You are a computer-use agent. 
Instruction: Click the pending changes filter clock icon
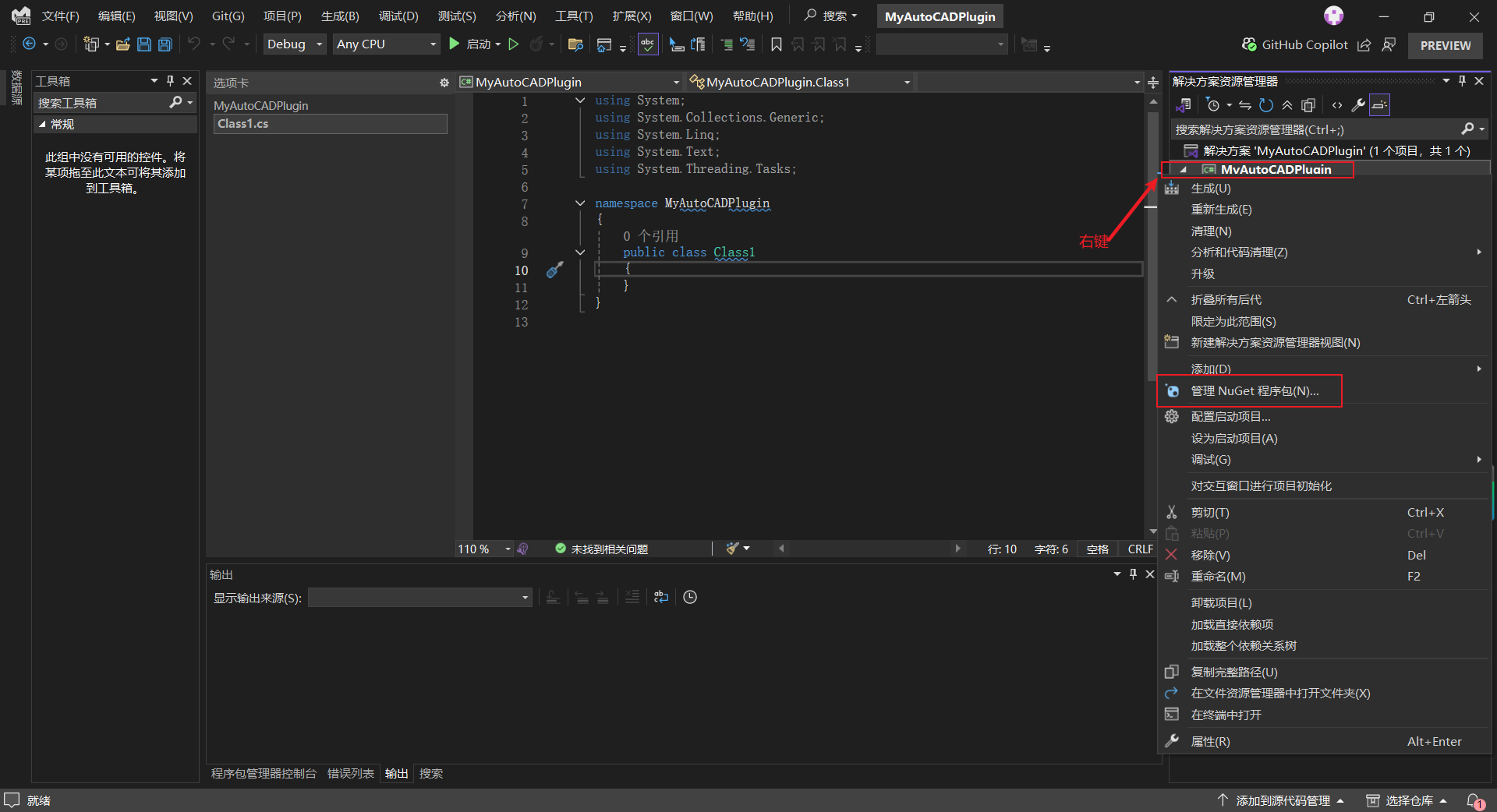coord(1213,105)
